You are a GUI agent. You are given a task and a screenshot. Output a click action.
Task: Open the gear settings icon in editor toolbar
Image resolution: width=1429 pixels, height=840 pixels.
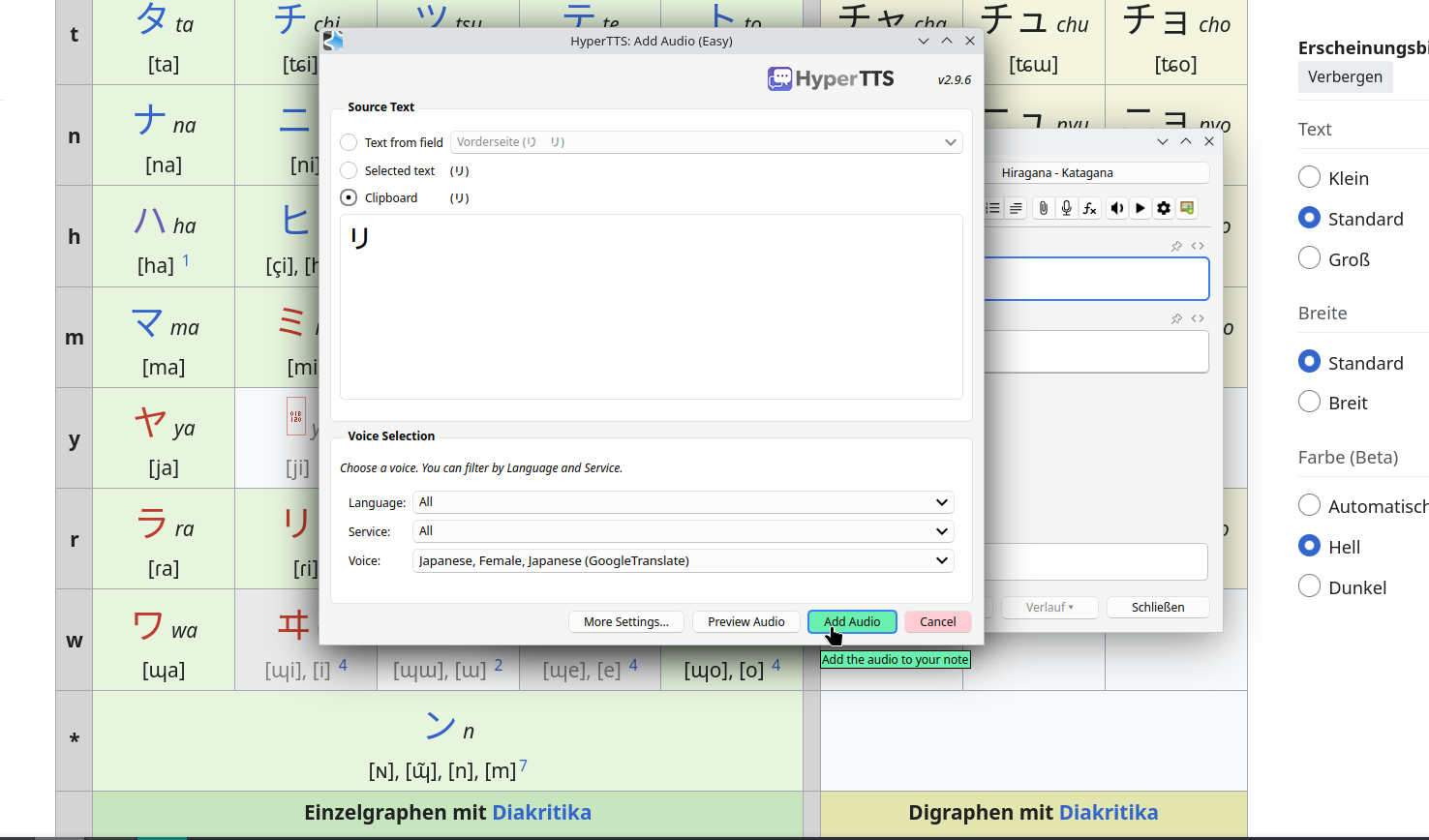click(1164, 208)
